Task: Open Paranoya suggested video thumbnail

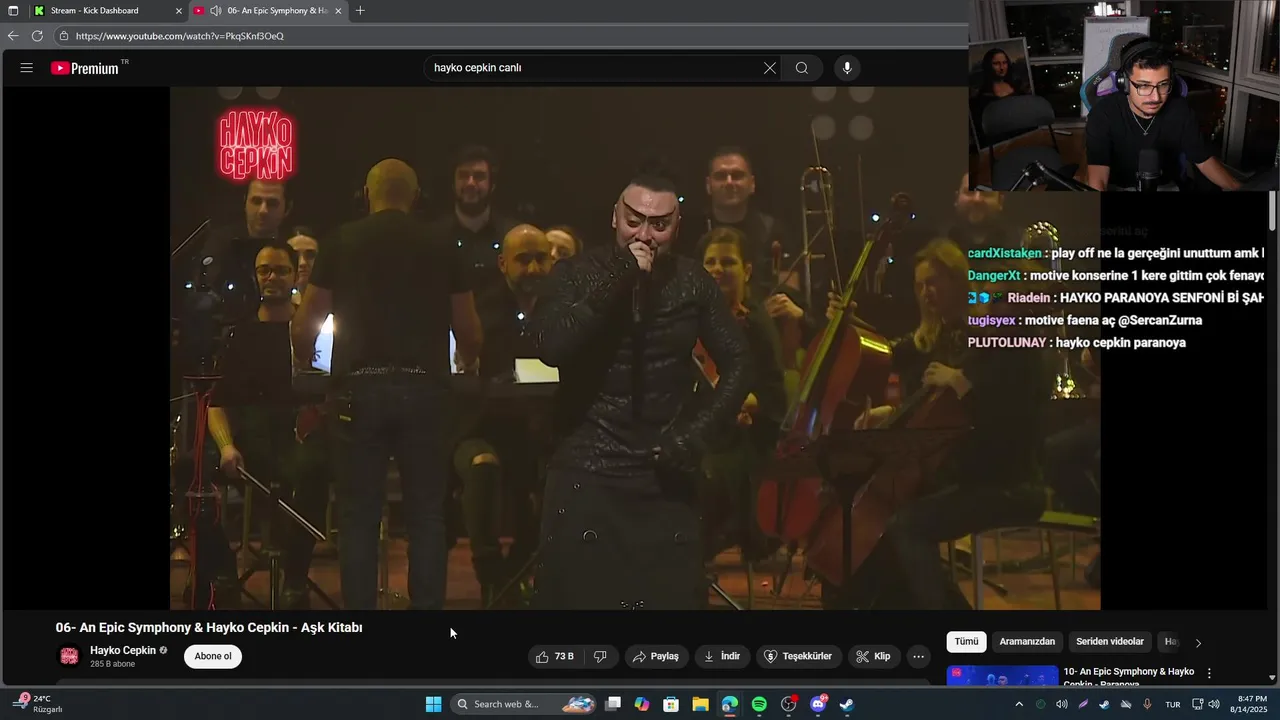Action: 1002,676
